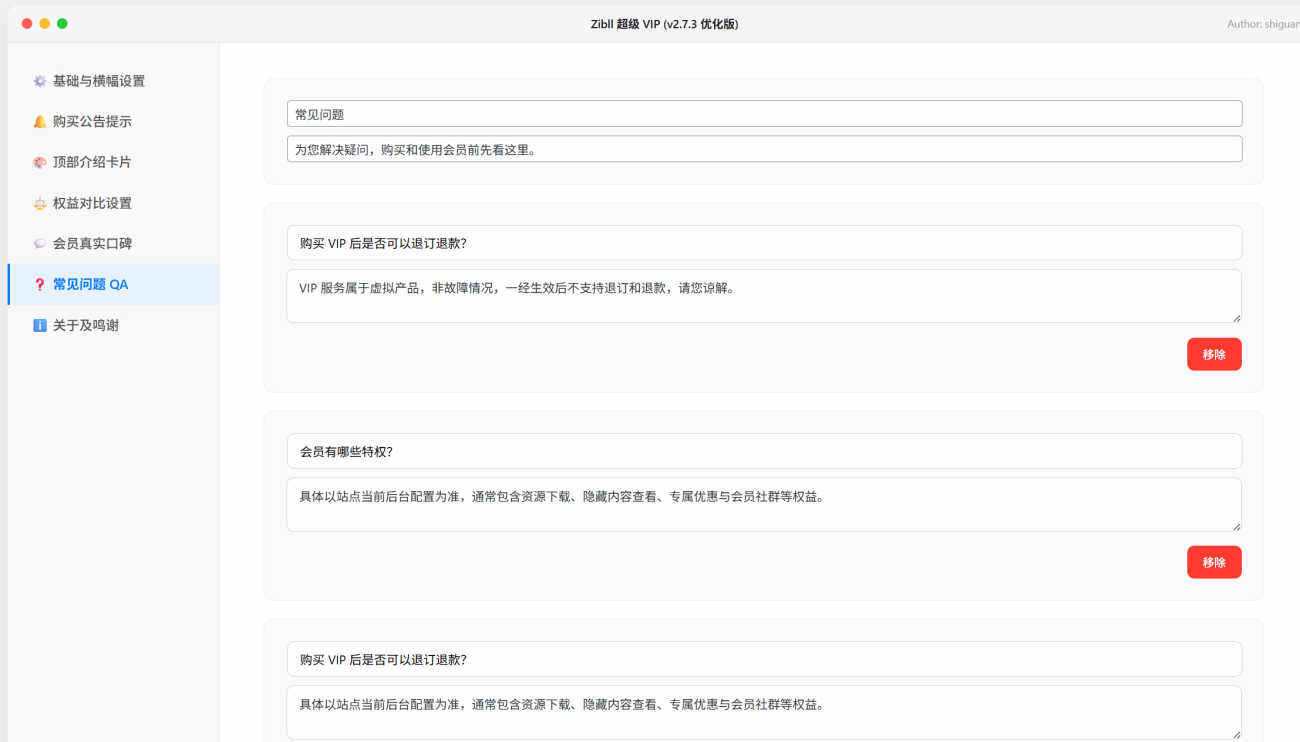Switch to the 关于及鸣谢 section
This screenshot has width=1300, height=742.
[x=86, y=326]
